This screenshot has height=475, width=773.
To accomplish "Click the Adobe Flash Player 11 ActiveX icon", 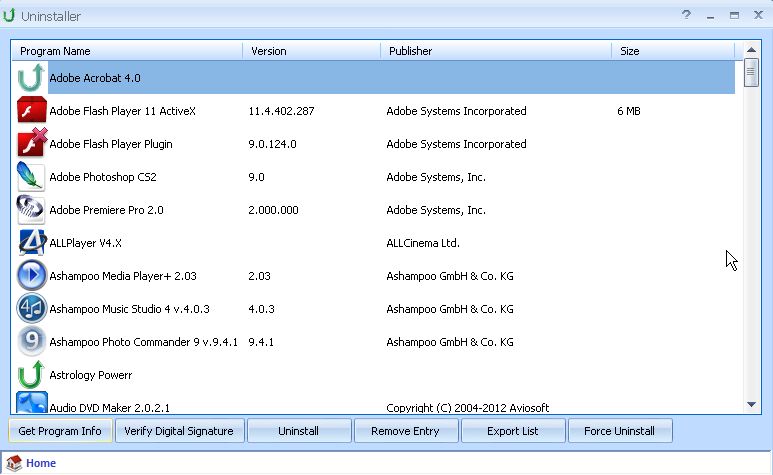I will (32, 110).
